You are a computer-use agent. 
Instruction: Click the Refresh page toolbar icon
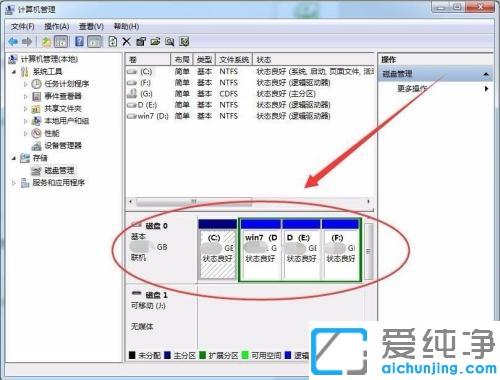[113, 42]
